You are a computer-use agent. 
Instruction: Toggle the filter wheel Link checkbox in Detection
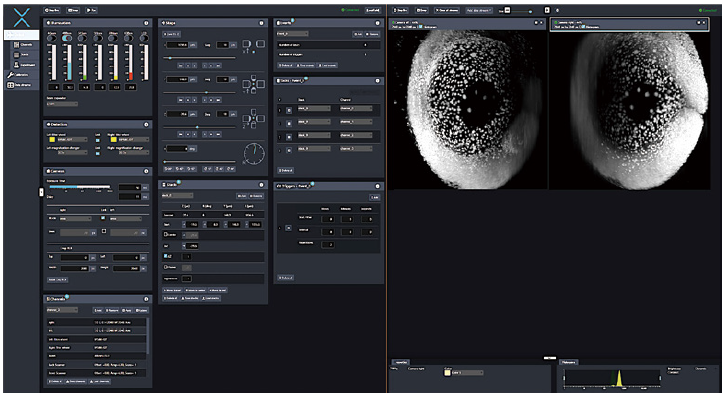click(x=98, y=139)
